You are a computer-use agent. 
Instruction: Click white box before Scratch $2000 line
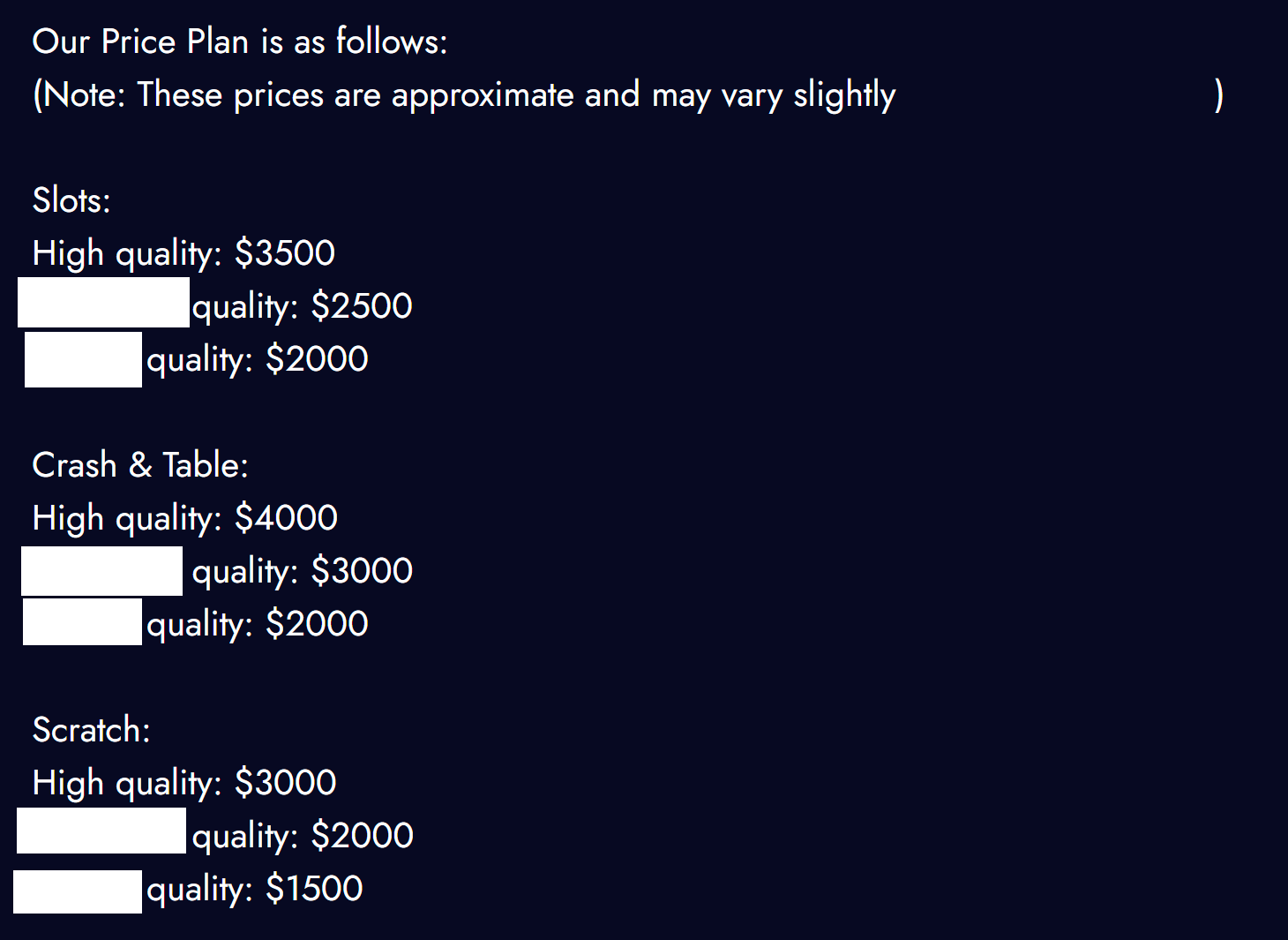[x=101, y=831]
